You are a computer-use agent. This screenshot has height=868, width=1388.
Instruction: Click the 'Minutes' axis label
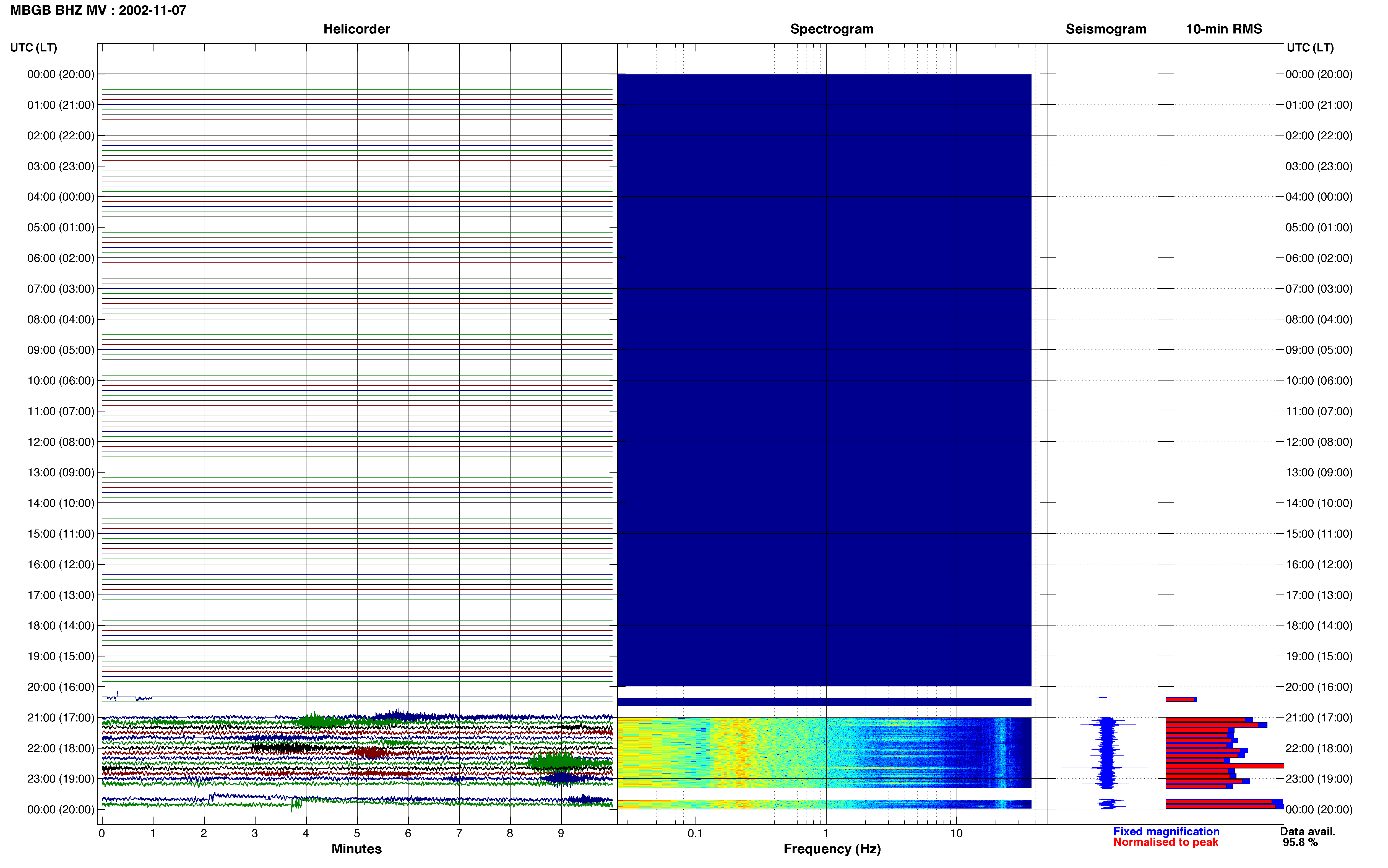pos(356,848)
